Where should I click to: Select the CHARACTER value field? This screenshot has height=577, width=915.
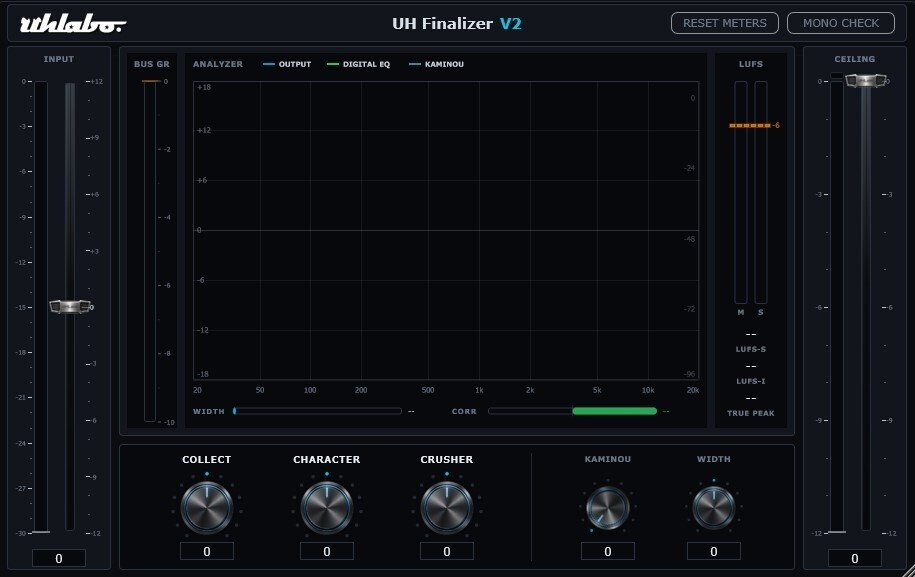pyautogui.click(x=327, y=551)
